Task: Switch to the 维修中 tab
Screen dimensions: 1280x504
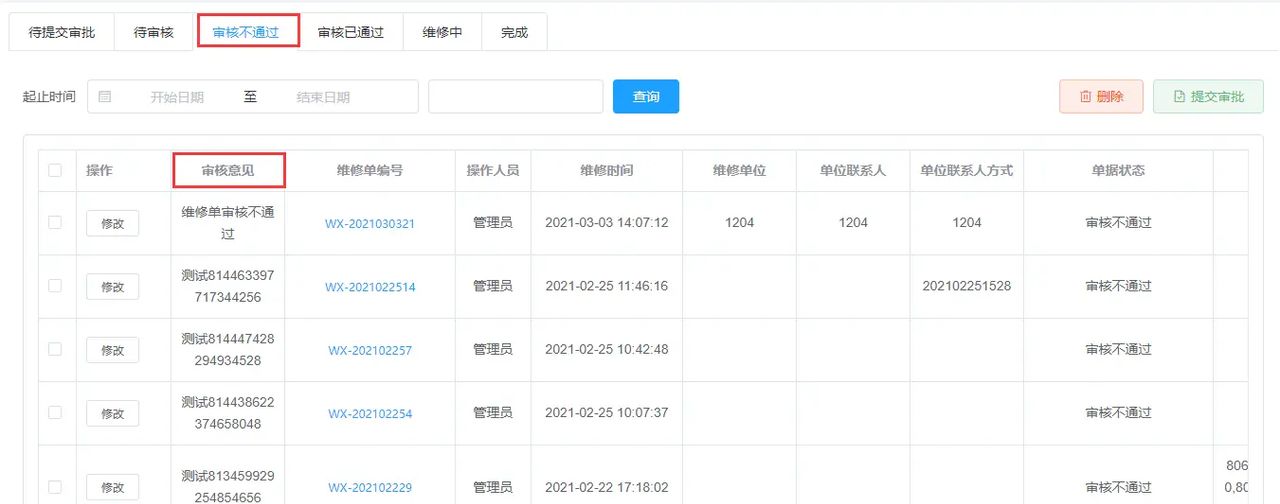Action: pos(442,32)
